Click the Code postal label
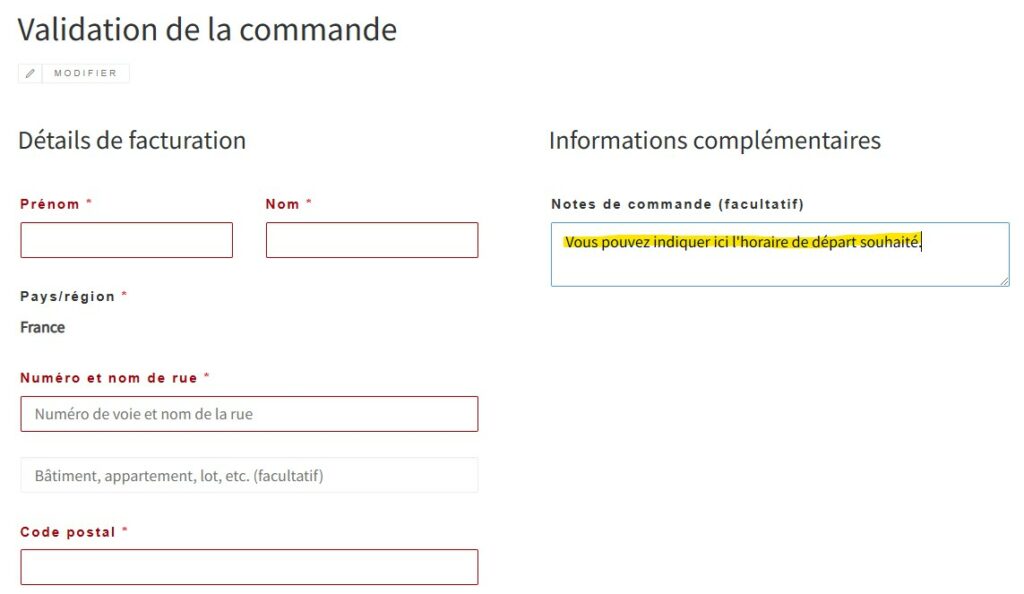This screenshot has height=594, width=1024. 68,532
